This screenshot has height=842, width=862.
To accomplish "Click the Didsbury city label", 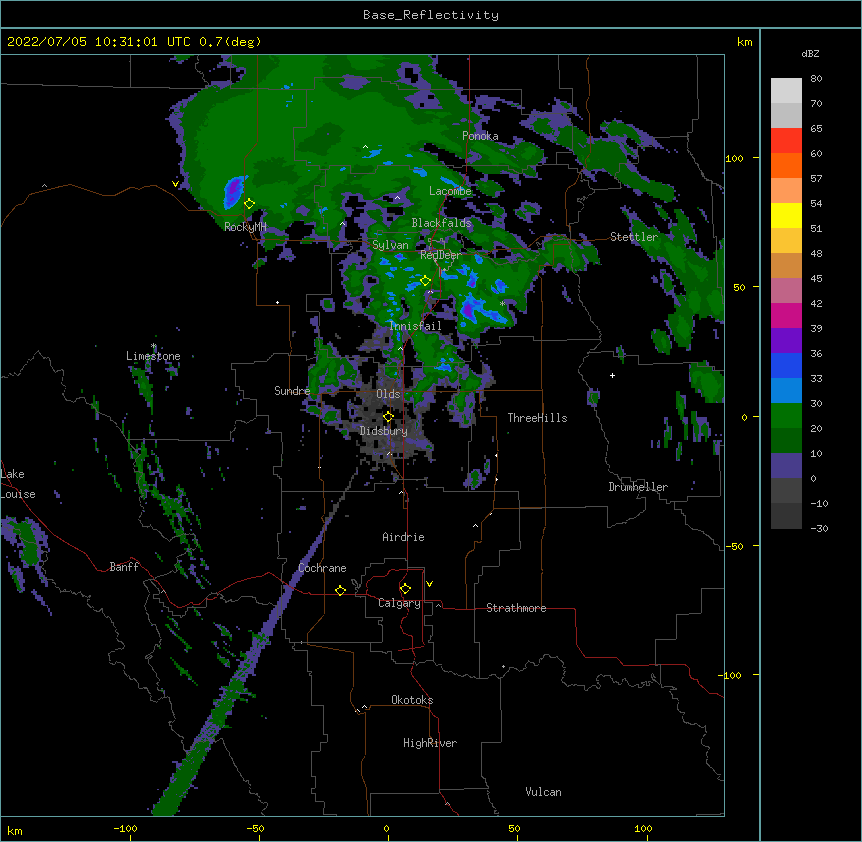I will pyautogui.click(x=383, y=431).
